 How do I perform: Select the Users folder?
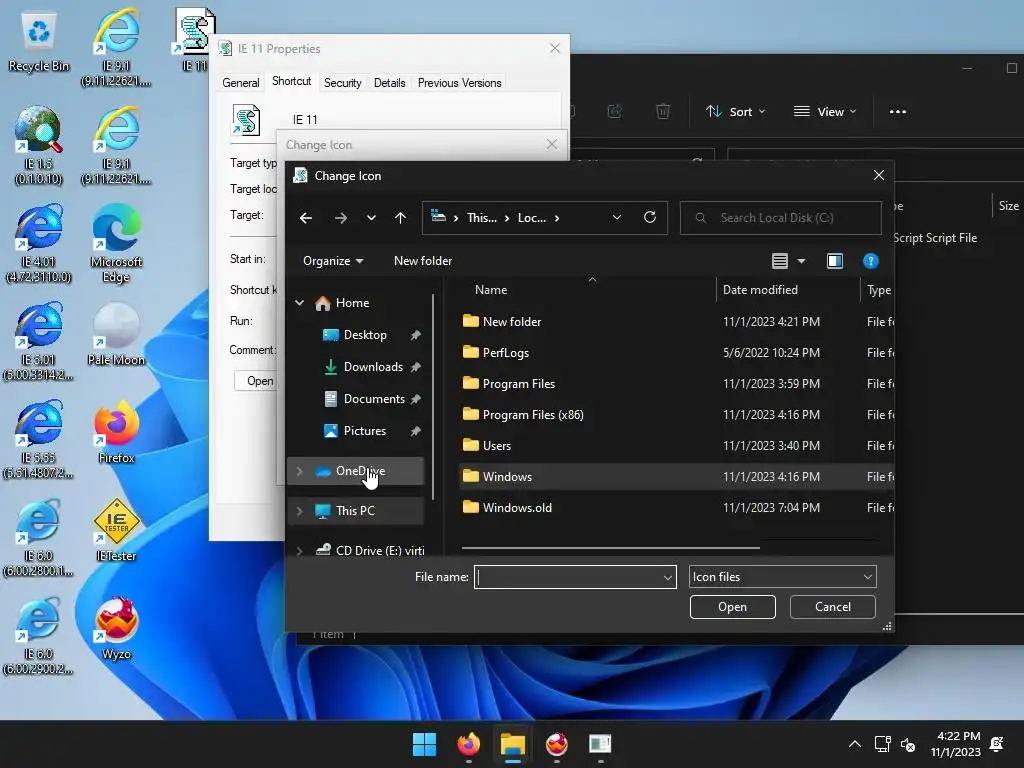(x=496, y=445)
